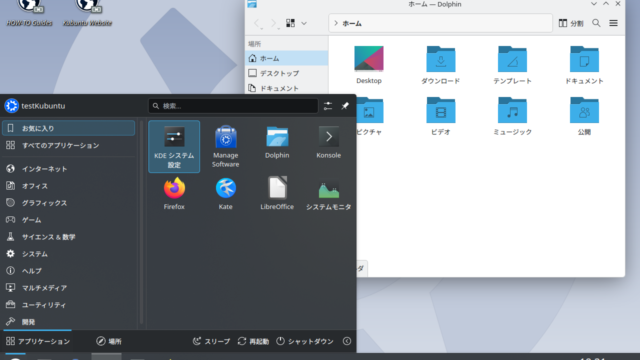Open Kate text editor
This screenshot has width=640, height=360.
[x=225, y=193]
